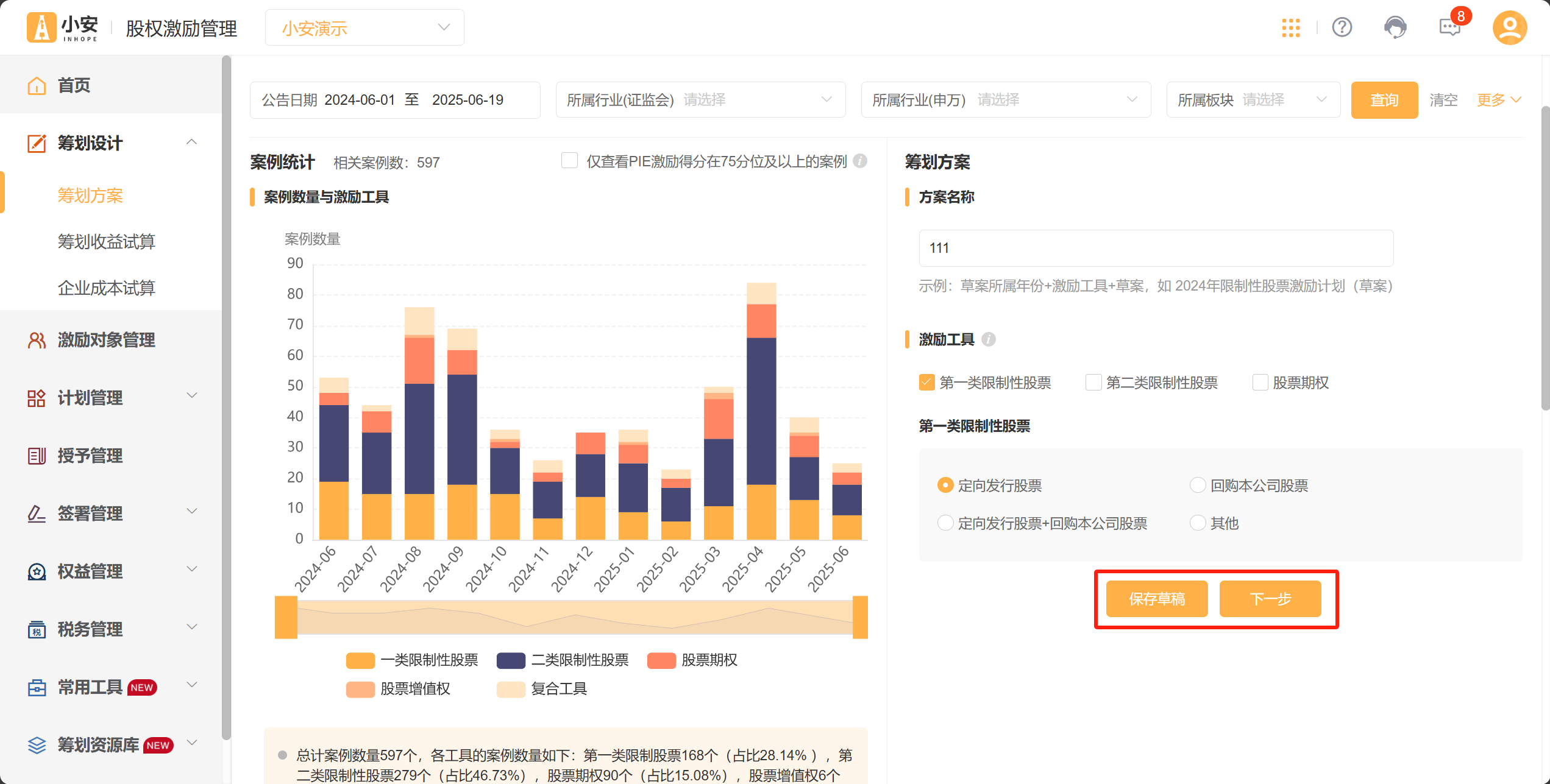Click info icon beside PIE score checkbox
Viewport: 1550px width, 784px height.
[860, 161]
